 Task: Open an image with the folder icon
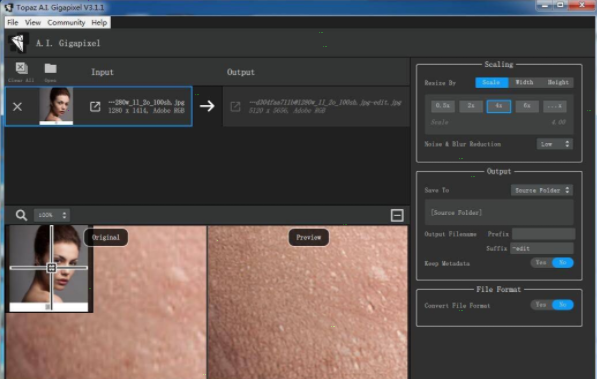50,69
